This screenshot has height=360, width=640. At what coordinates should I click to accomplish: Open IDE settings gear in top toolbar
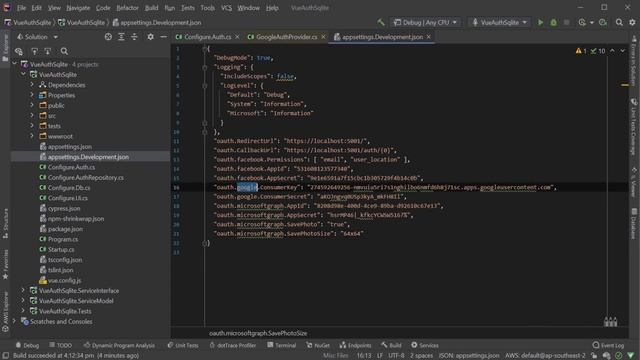pyautogui.click(x=632, y=22)
